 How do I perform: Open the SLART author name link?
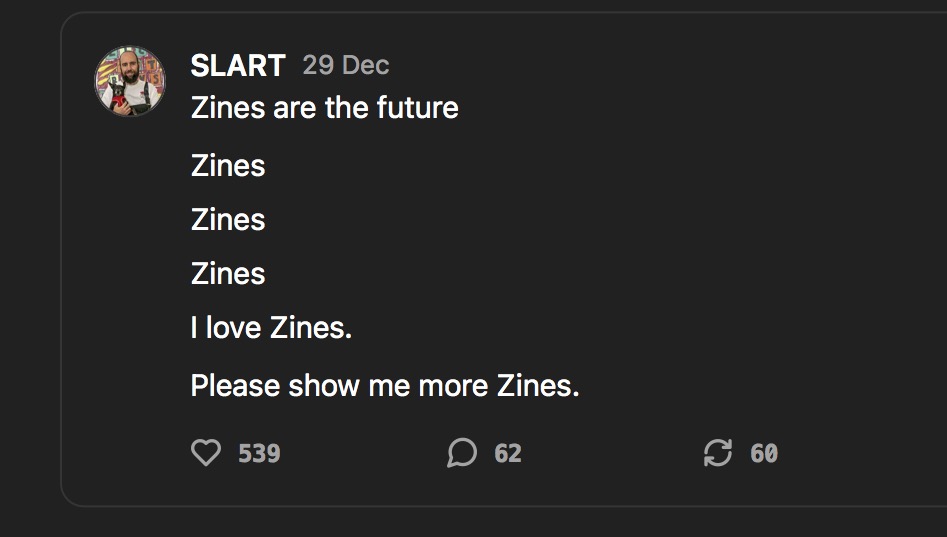pyautogui.click(x=238, y=65)
